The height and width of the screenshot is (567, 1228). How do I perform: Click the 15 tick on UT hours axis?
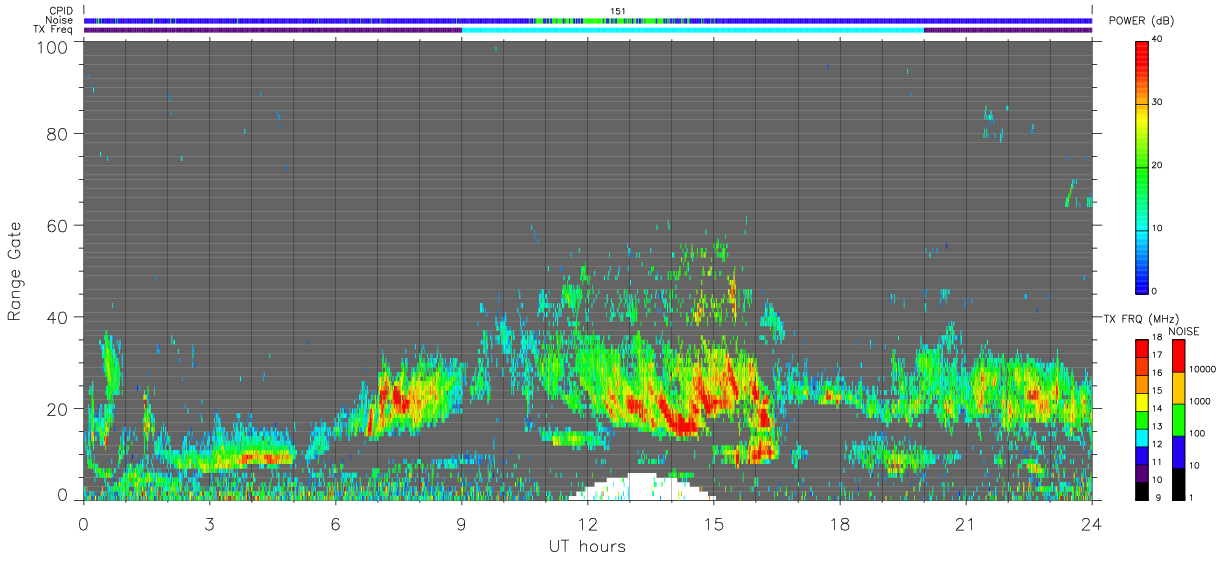[714, 523]
